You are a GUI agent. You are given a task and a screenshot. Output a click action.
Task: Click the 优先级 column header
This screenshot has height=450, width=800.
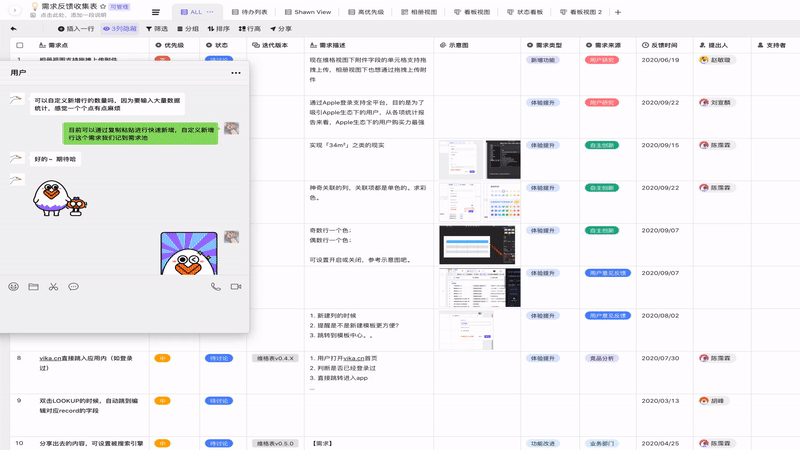coord(174,45)
